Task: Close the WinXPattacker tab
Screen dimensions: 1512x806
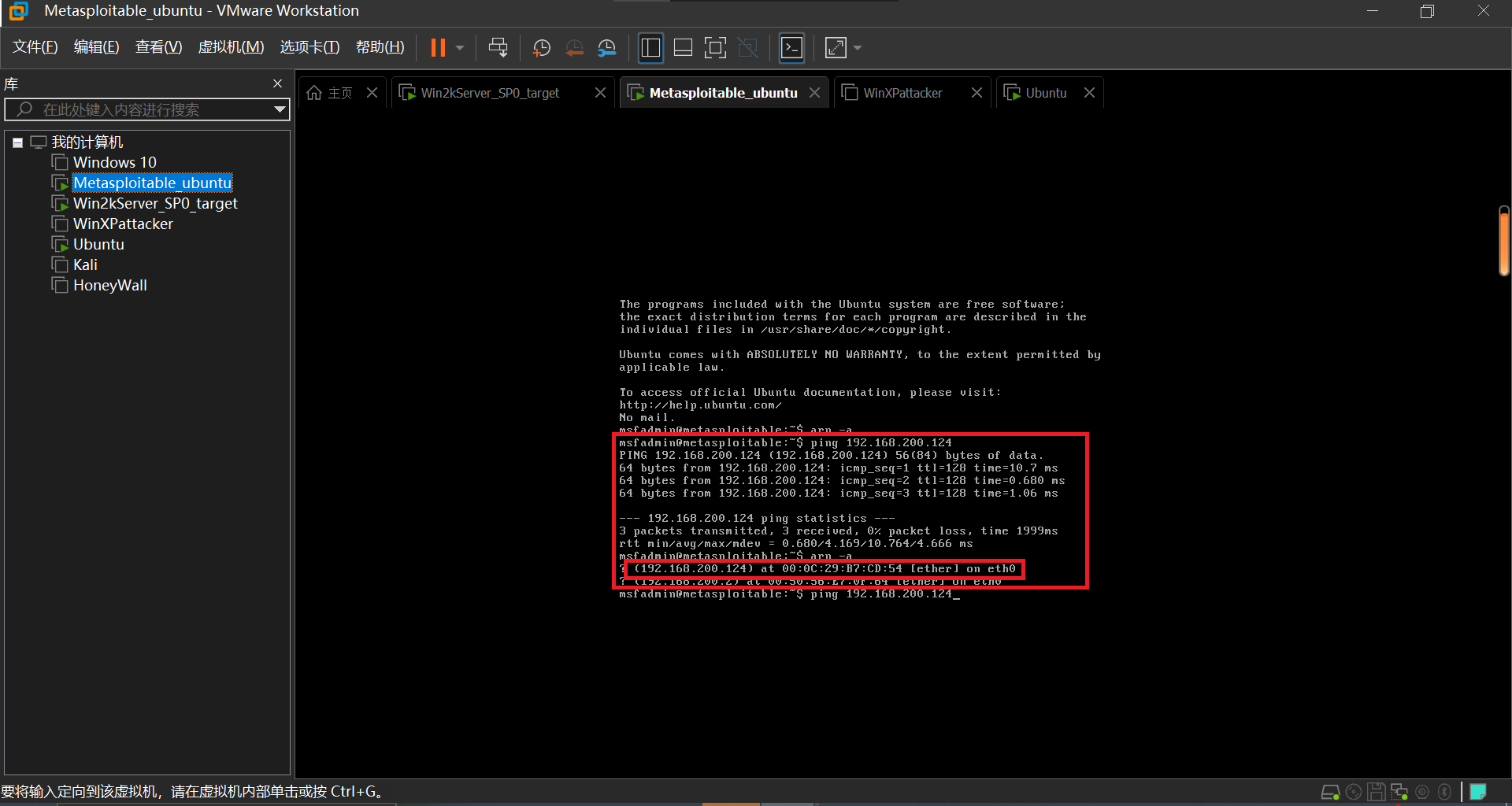Action: point(976,93)
